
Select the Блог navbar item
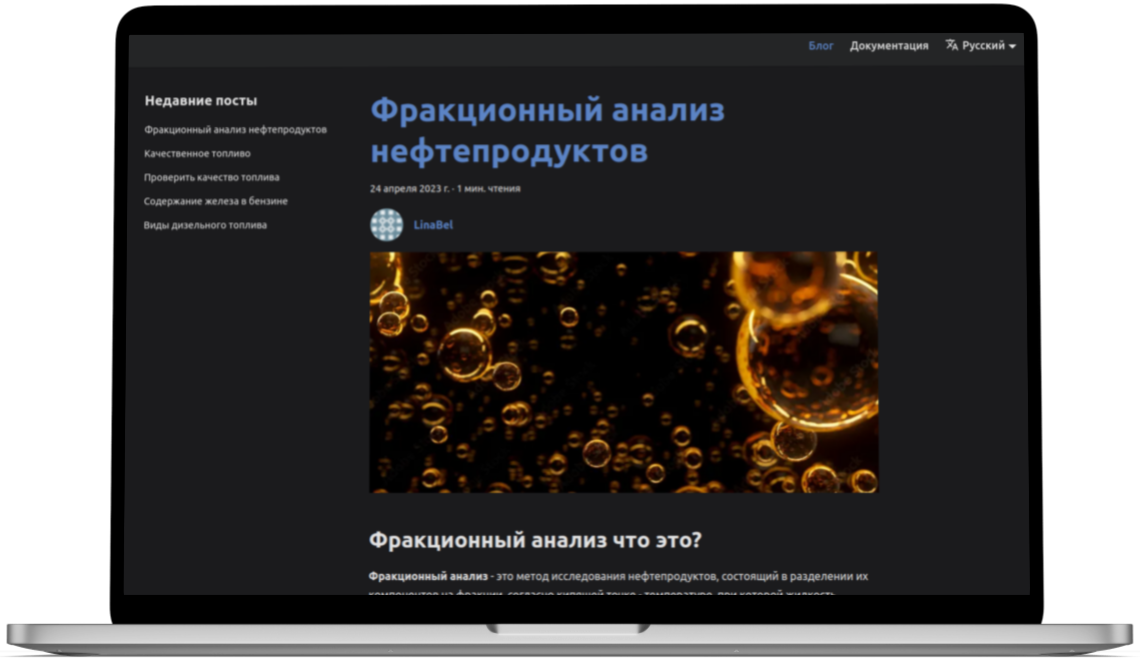(x=819, y=45)
